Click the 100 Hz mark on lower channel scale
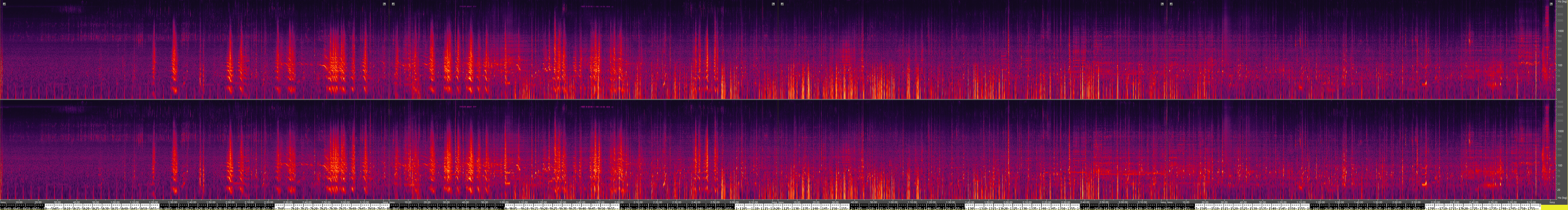The width and height of the screenshot is (1568, 210). pos(1560,165)
